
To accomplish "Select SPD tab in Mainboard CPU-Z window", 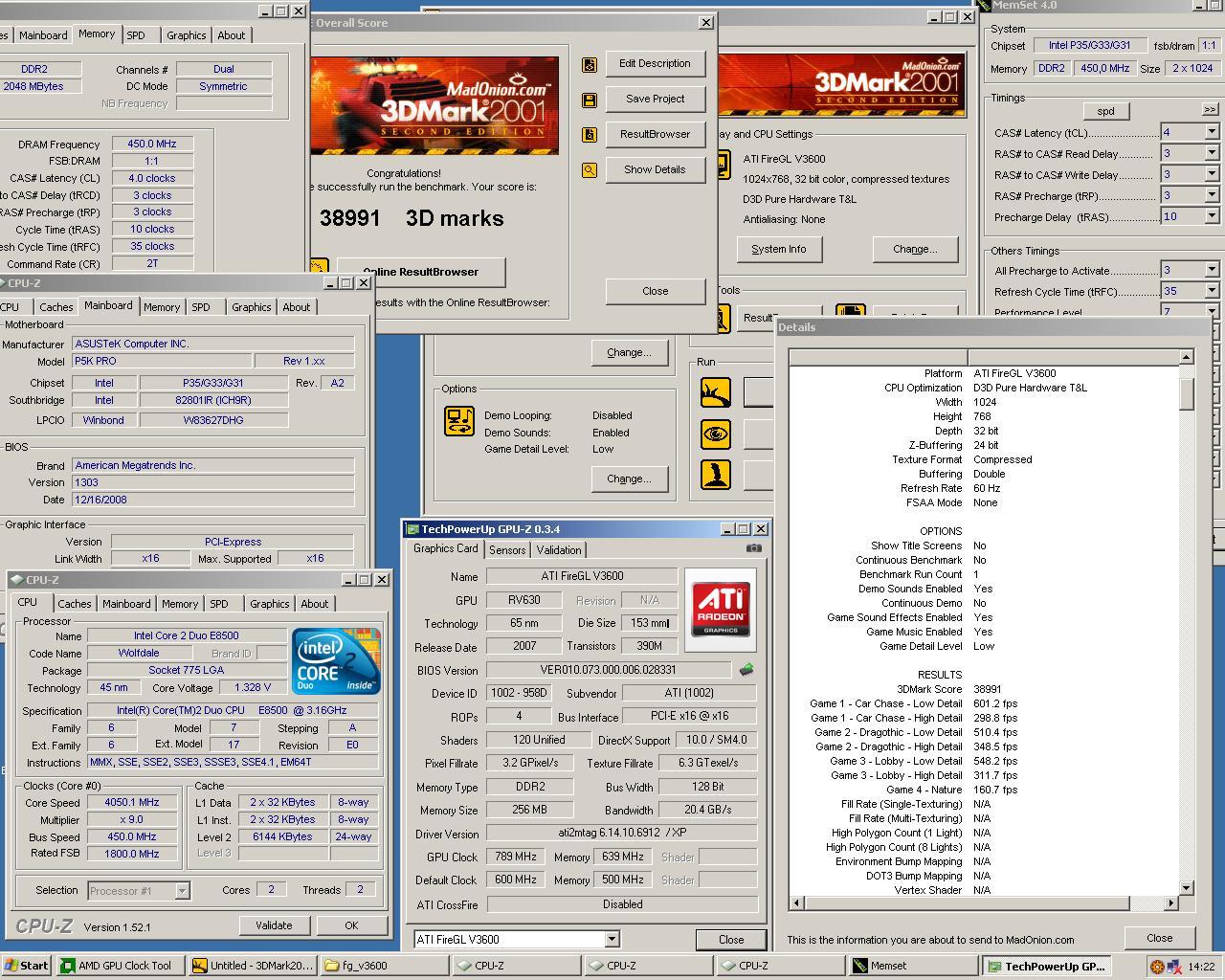I will click(201, 307).
